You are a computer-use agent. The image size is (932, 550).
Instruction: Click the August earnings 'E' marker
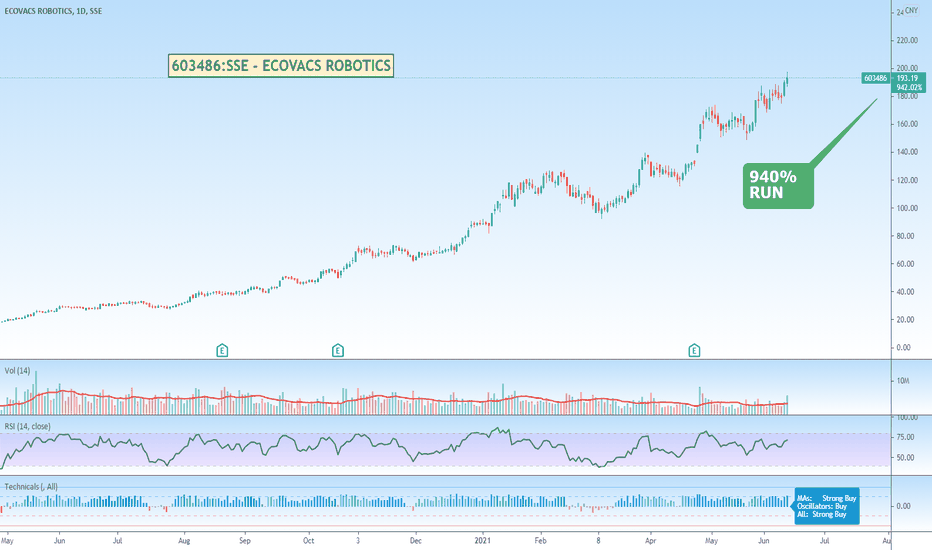click(x=222, y=351)
